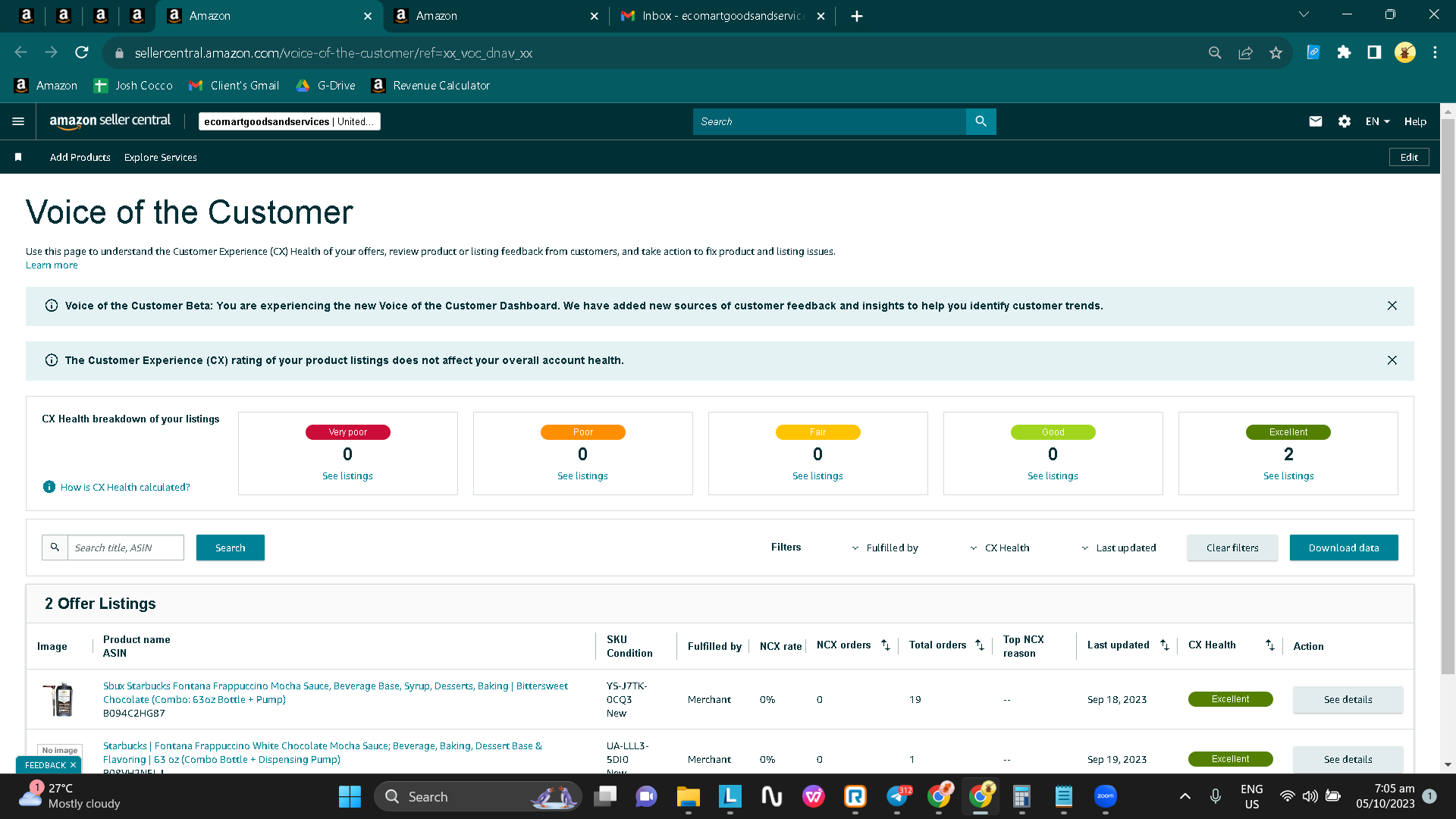
Task: See listings under the Very poor rating
Action: click(x=347, y=475)
